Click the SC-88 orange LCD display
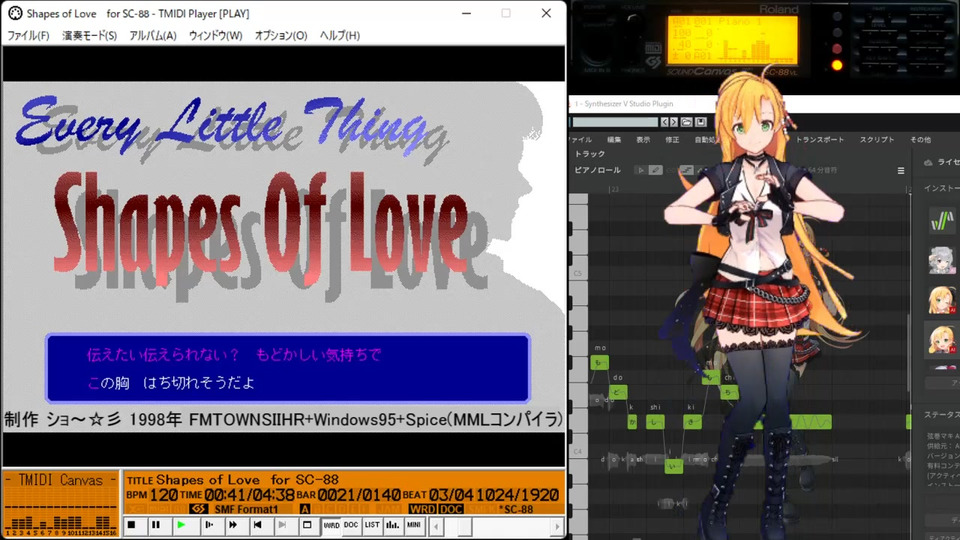960x540 pixels. [732, 39]
